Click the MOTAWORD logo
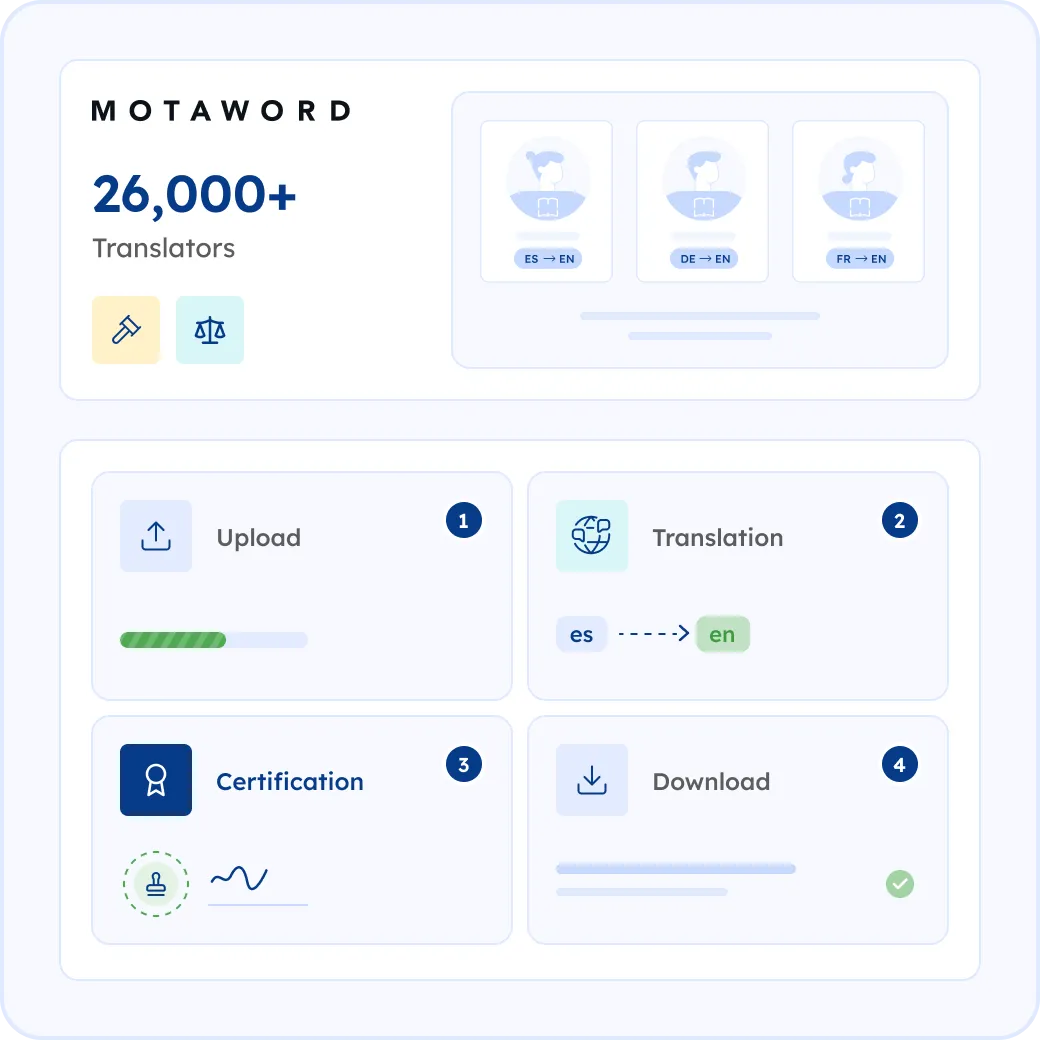Image resolution: width=1040 pixels, height=1040 pixels. (x=221, y=111)
